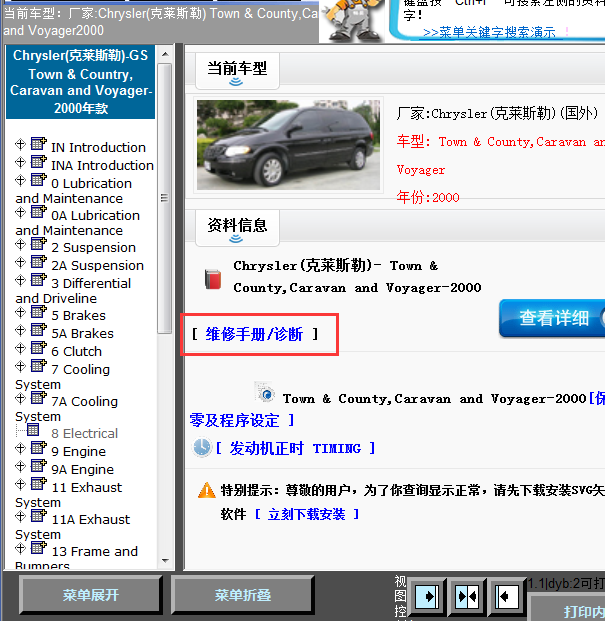
Task: Expand the 3 Differential and Driveline node
Action: click(x=20, y=280)
